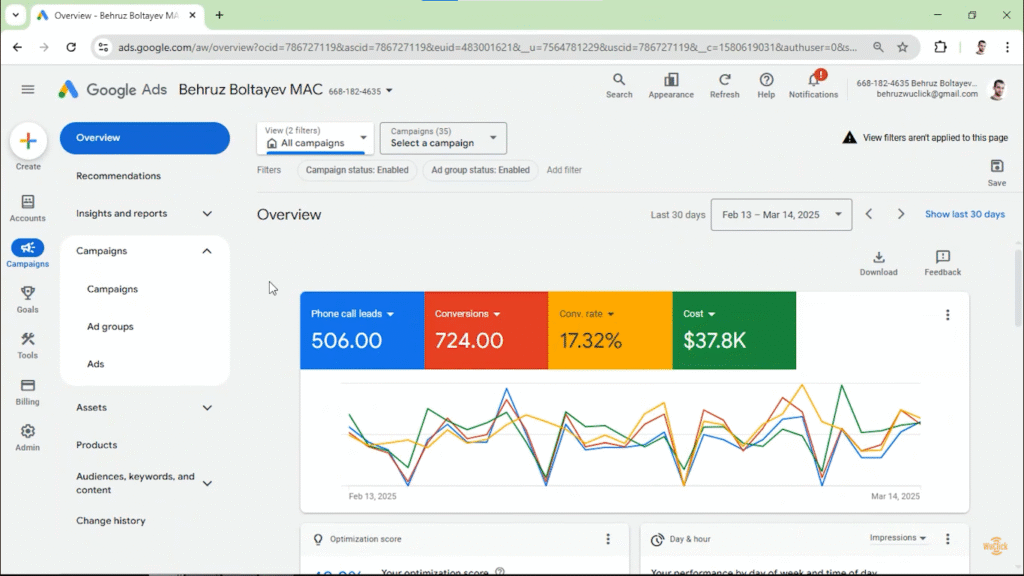Open Products in side menu
The height and width of the screenshot is (576, 1024).
pyautogui.click(x=97, y=445)
